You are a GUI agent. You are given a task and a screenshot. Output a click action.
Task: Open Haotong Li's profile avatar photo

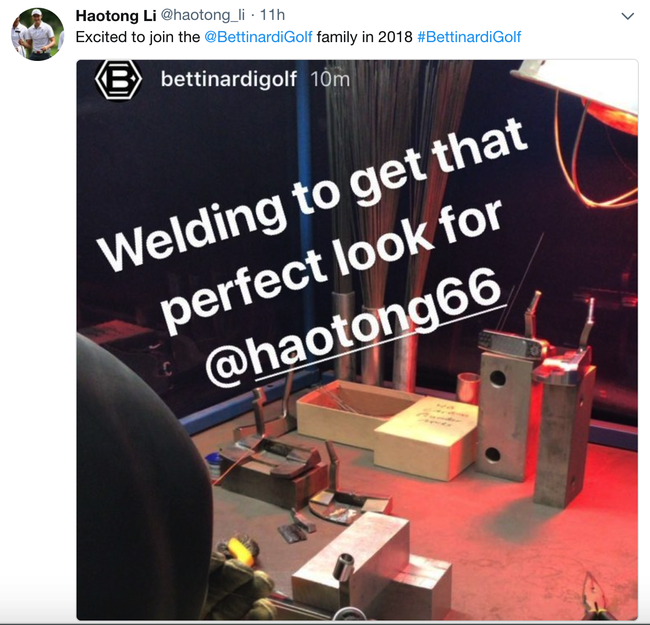pos(38,34)
